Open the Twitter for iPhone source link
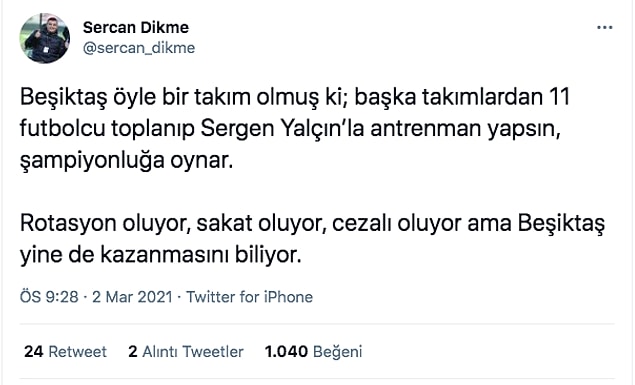Screen dimensions: 635x385 249,297
